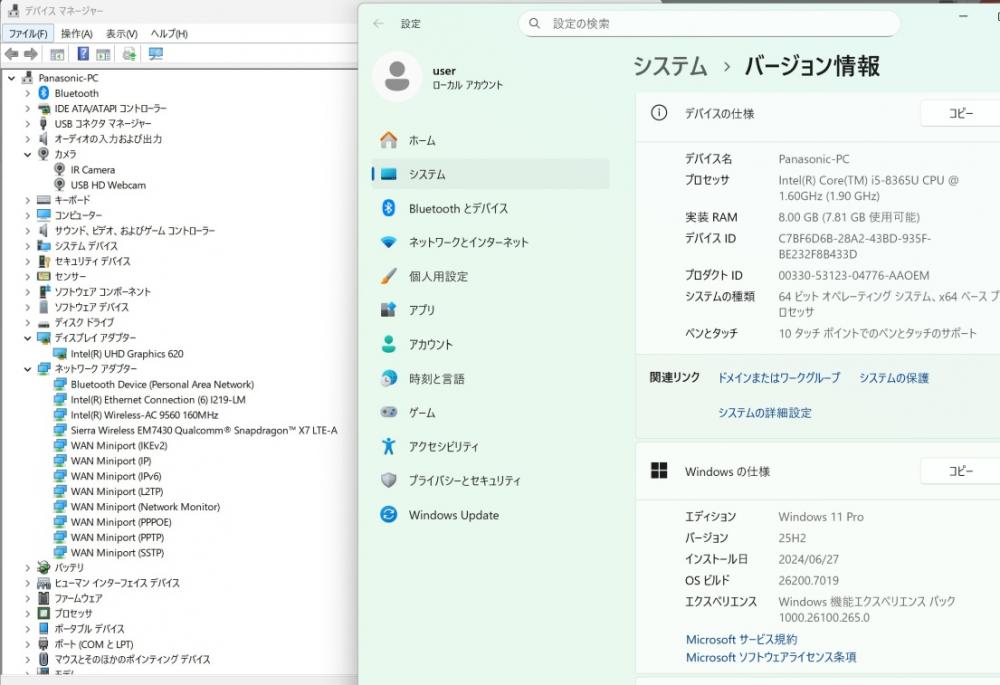Open the 操作(A) menu
Image resolution: width=1000 pixels, height=685 pixels.
(x=77, y=34)
